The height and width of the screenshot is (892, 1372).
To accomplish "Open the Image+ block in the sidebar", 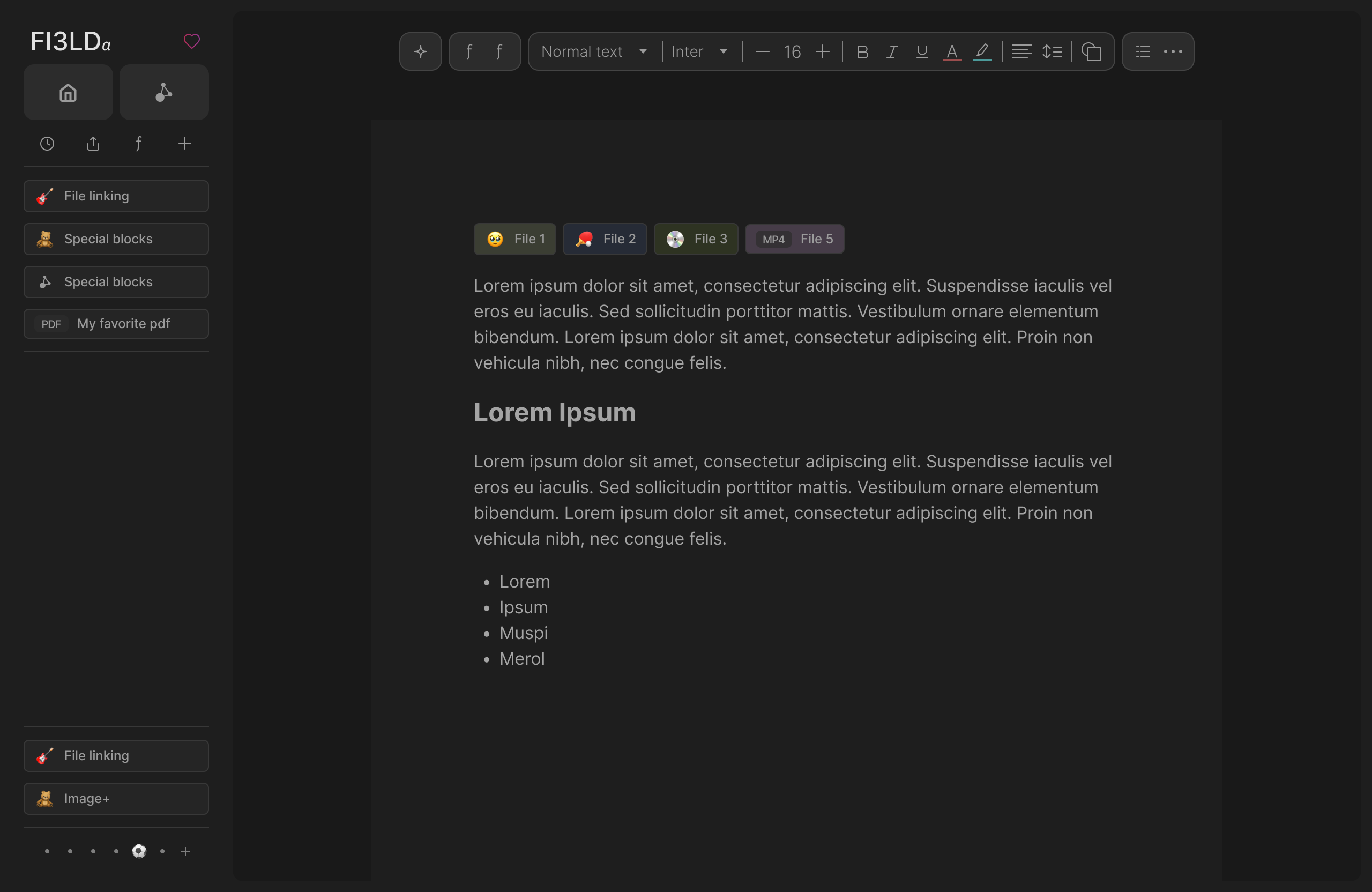I will tap(116, 799).
